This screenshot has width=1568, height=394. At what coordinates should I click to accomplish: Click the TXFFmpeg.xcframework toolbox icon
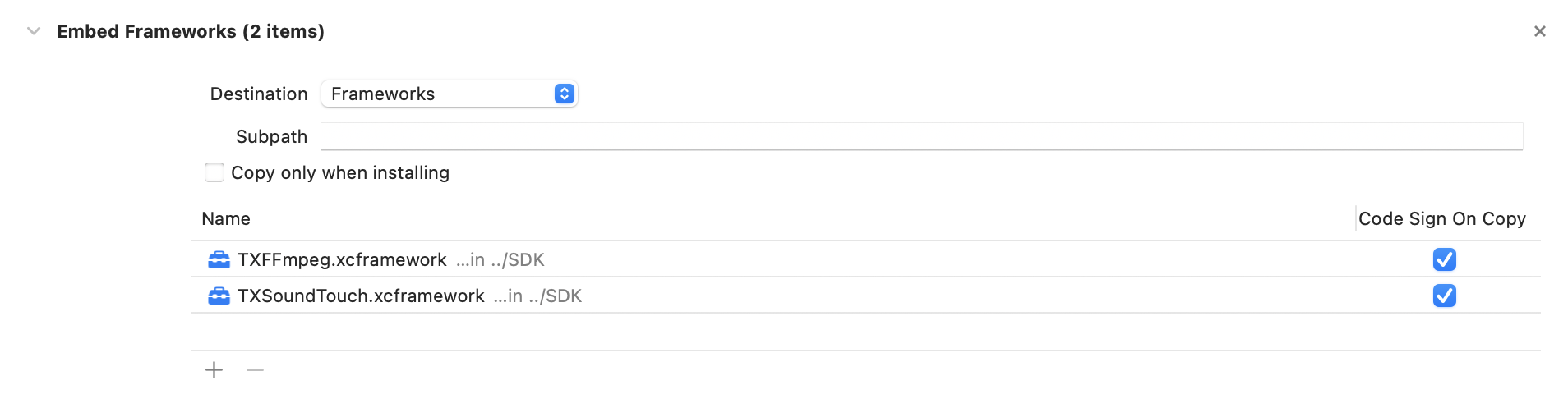click(x=219, y=260)
